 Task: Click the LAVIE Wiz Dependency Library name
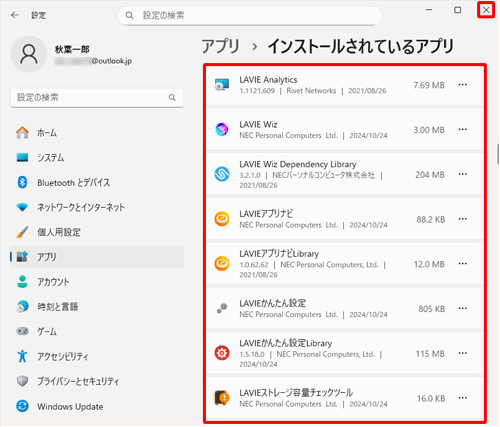tap(298, 164)
